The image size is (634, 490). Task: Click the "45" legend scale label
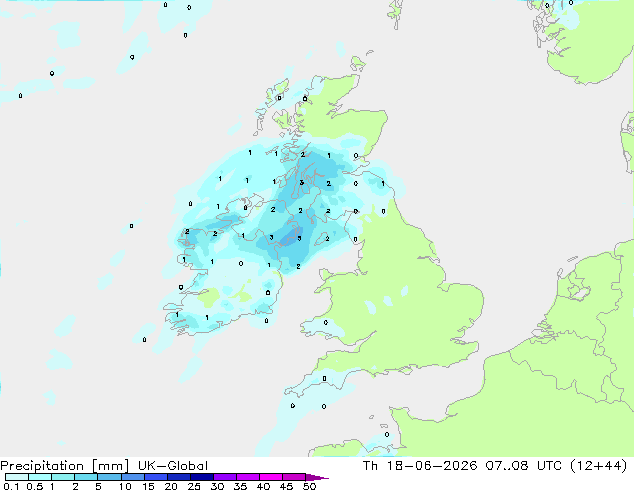[x=286, y=486]
